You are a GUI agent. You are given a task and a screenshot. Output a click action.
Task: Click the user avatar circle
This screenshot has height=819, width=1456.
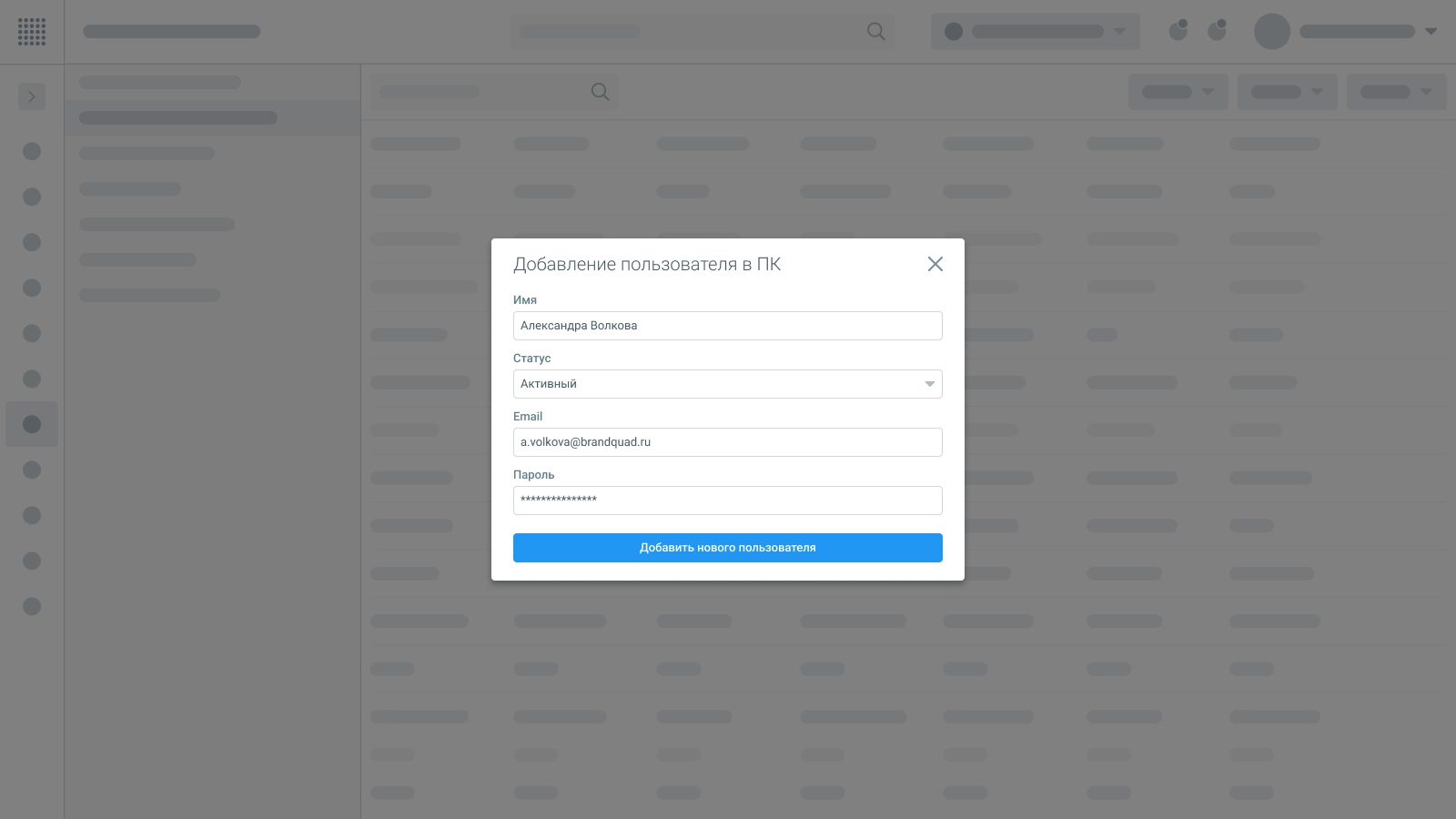pos(1271,32)
